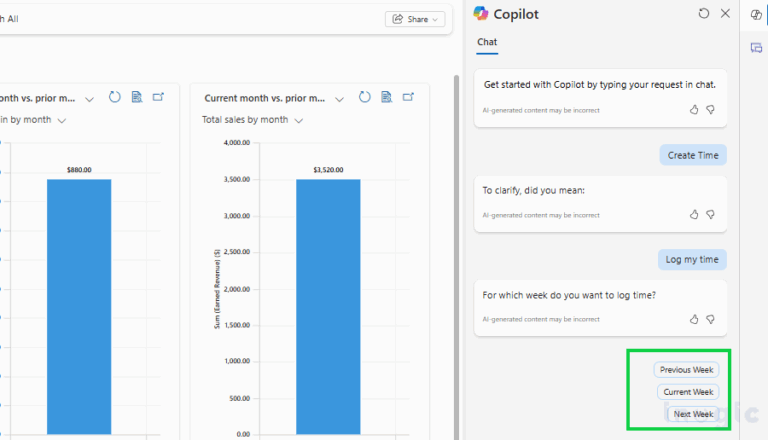Click the '4,000.00' axis value
768x440 pixels.
click(237, 143)
